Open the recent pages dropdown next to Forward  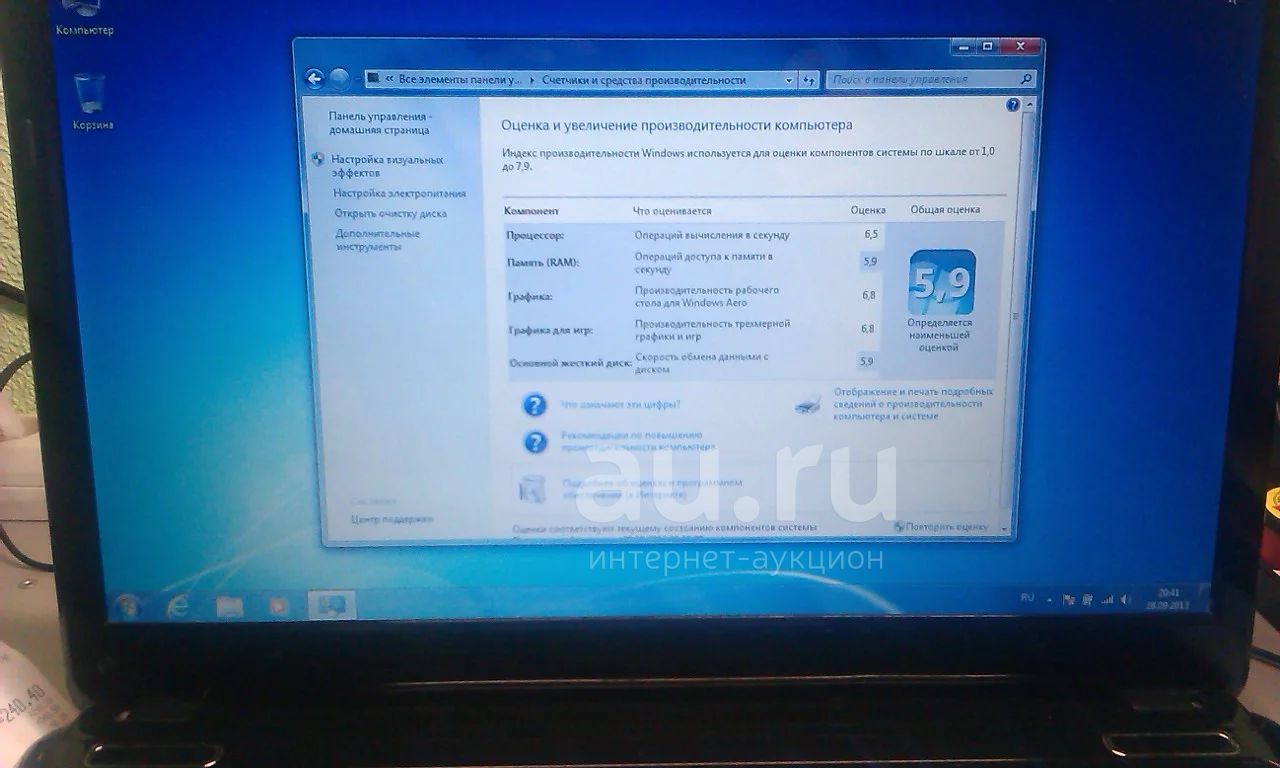coord(356,79)
